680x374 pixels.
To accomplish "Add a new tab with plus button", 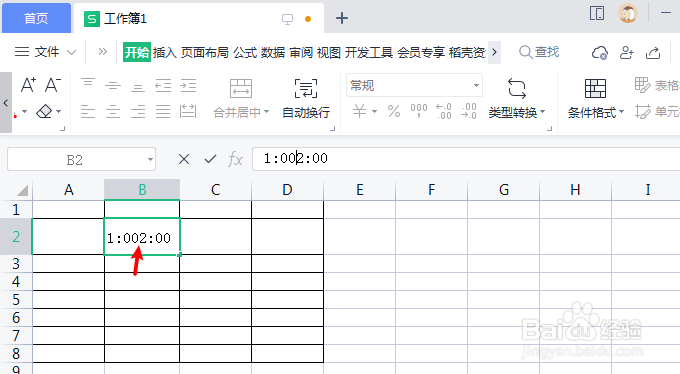I will (x=342, y=18).
